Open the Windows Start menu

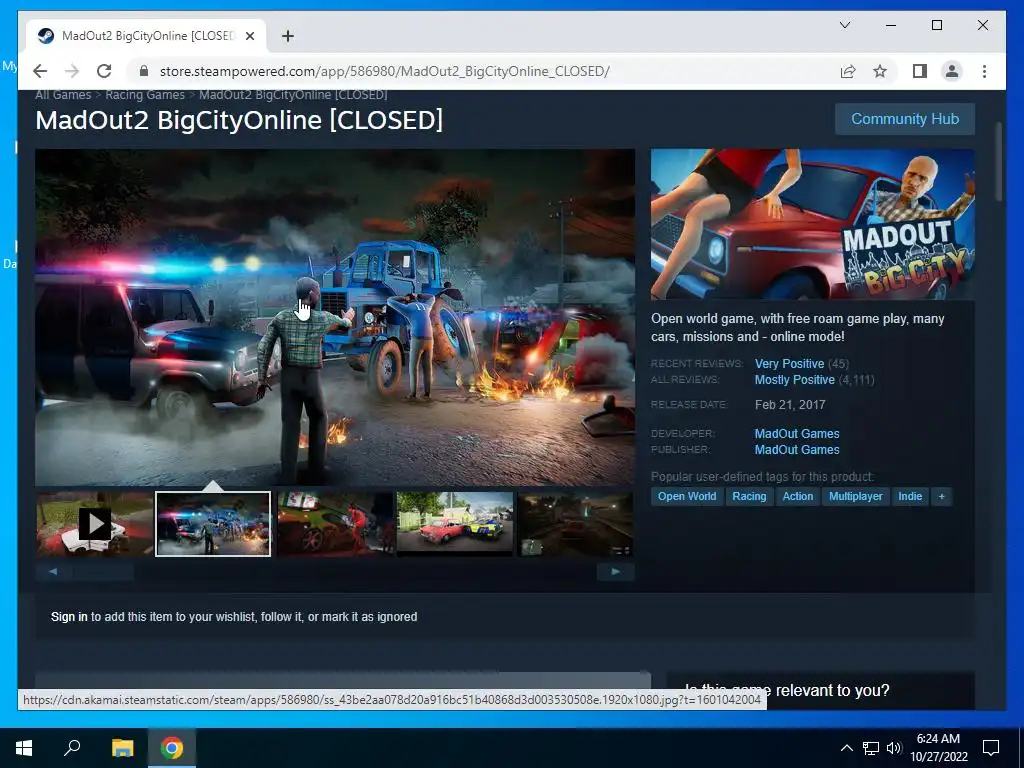[24, 748]
